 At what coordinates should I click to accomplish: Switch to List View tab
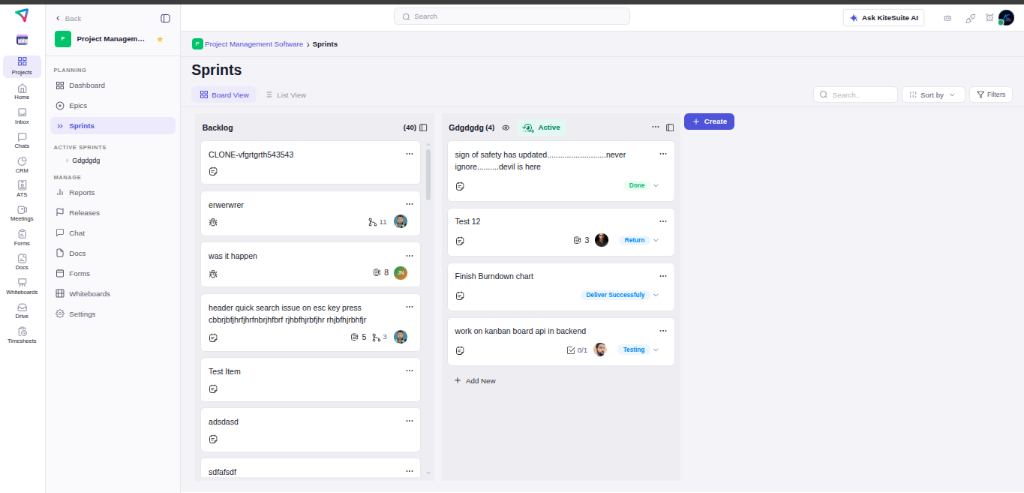[286, 95]
